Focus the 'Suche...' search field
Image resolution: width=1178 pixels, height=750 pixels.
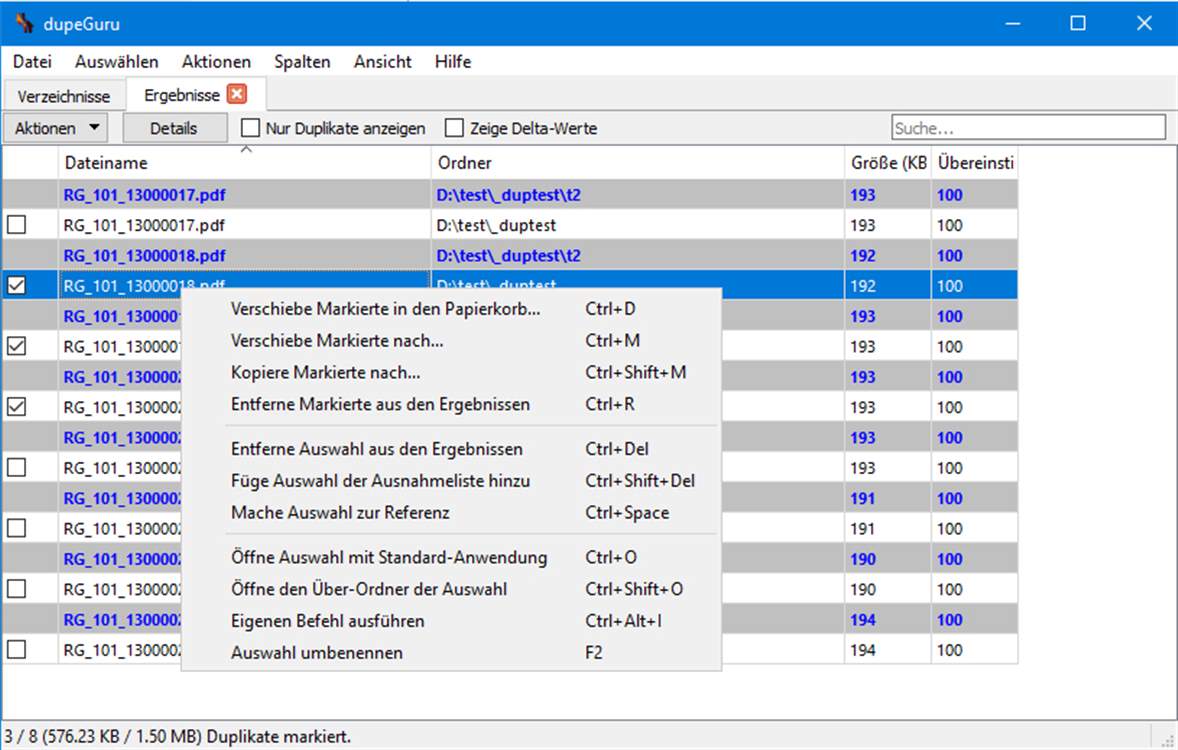(1028, 128)
